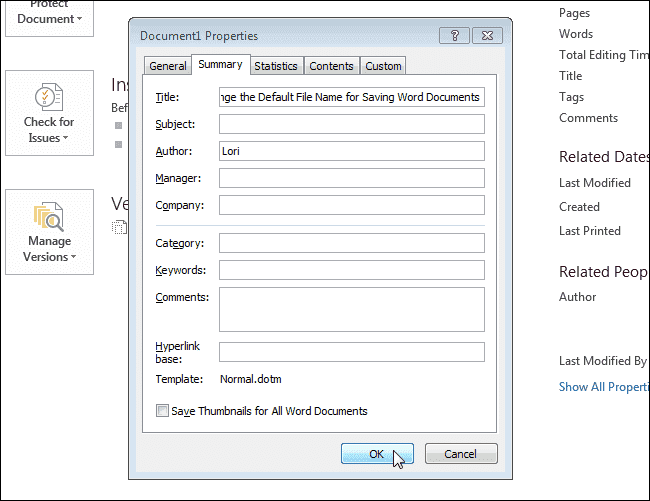
Task: Click the Cancel button
Action: [x=461, y=454]
